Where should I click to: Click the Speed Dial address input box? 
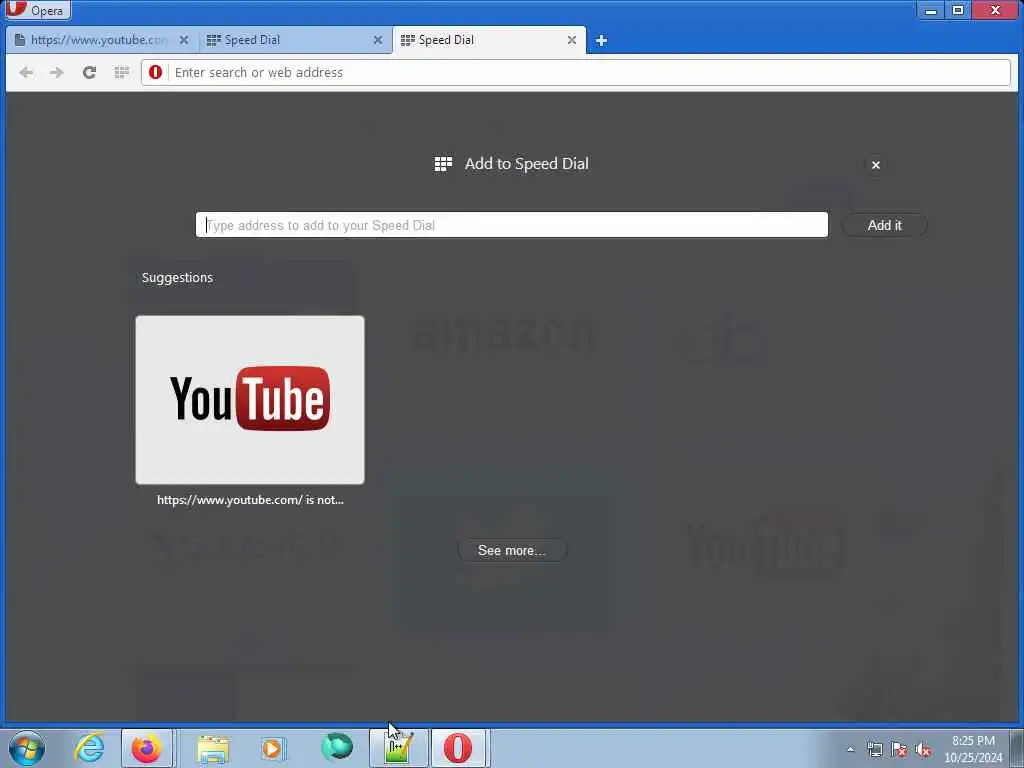point(511,225)
